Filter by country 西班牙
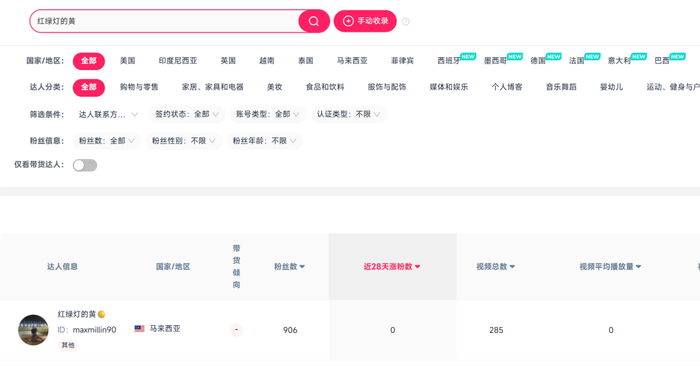The image size is (700, 379). pos(449,61)
